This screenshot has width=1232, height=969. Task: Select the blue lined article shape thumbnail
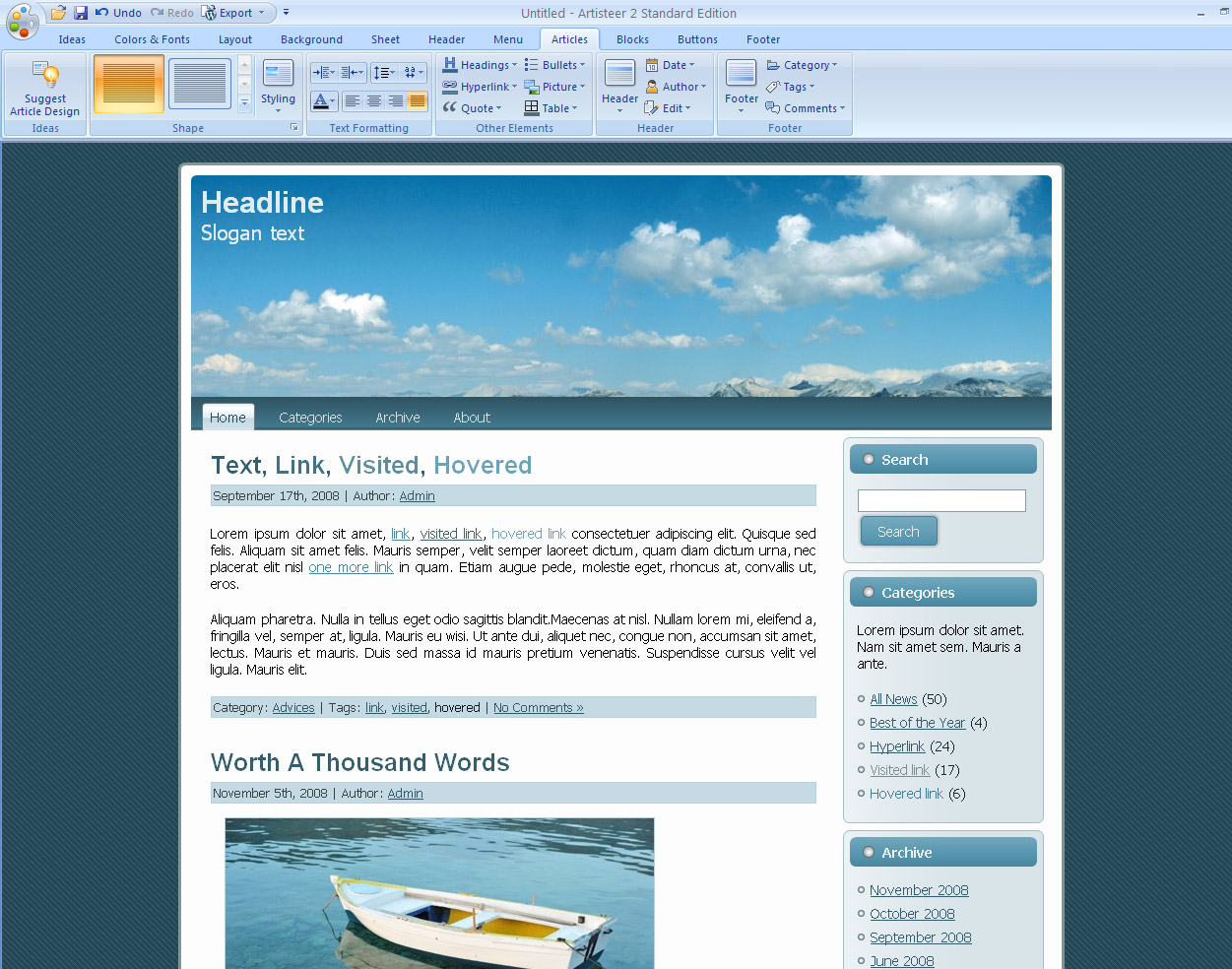(200, 84)
